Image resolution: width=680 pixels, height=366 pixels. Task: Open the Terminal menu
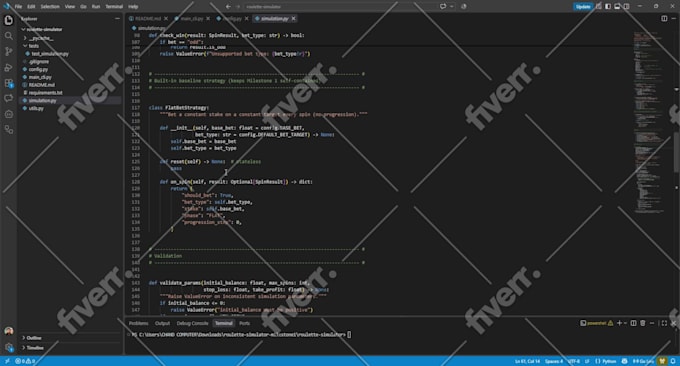coord(114,7)
